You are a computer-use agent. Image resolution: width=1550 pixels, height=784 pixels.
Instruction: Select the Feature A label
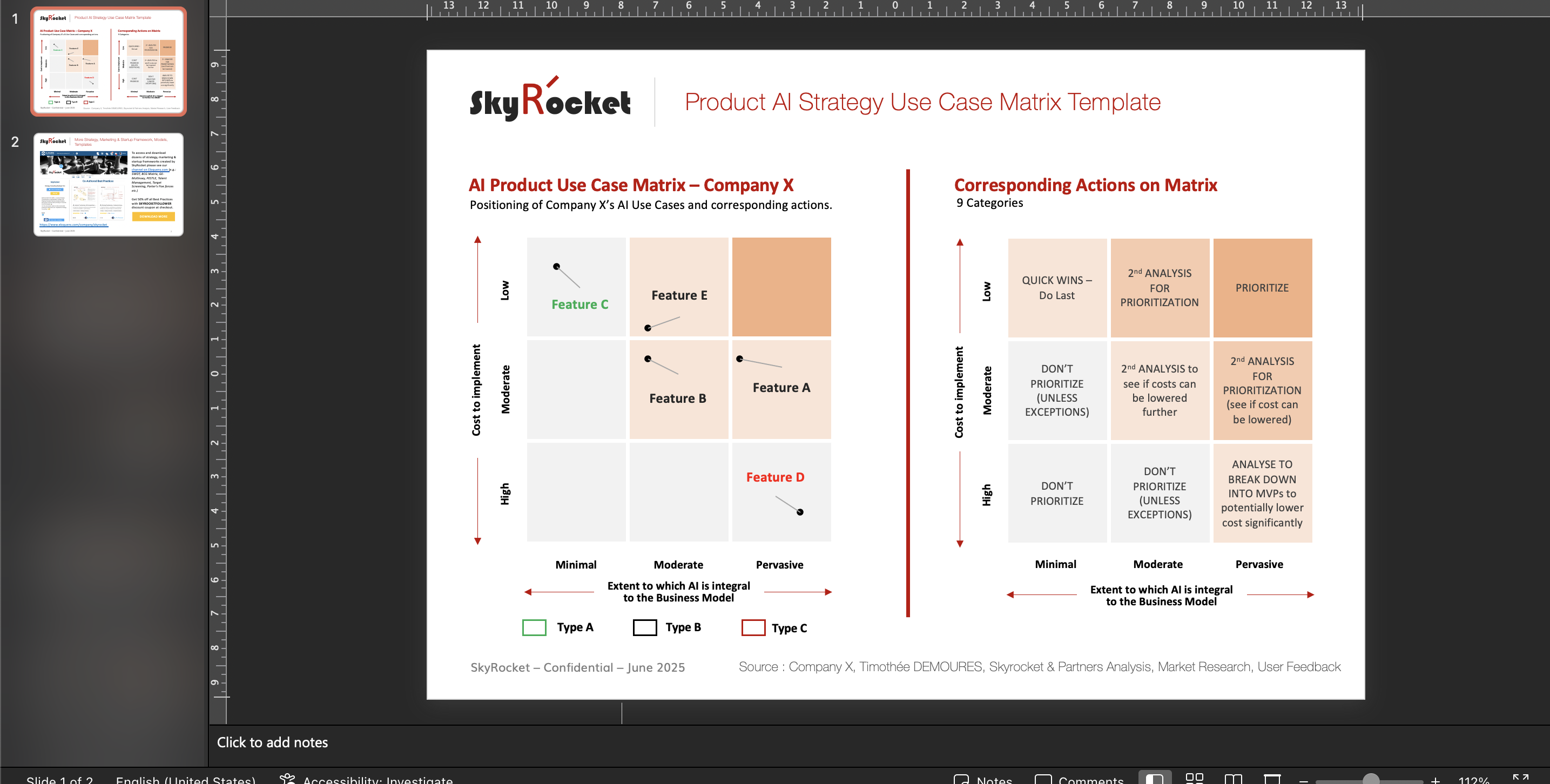click(x=781, y=387)
